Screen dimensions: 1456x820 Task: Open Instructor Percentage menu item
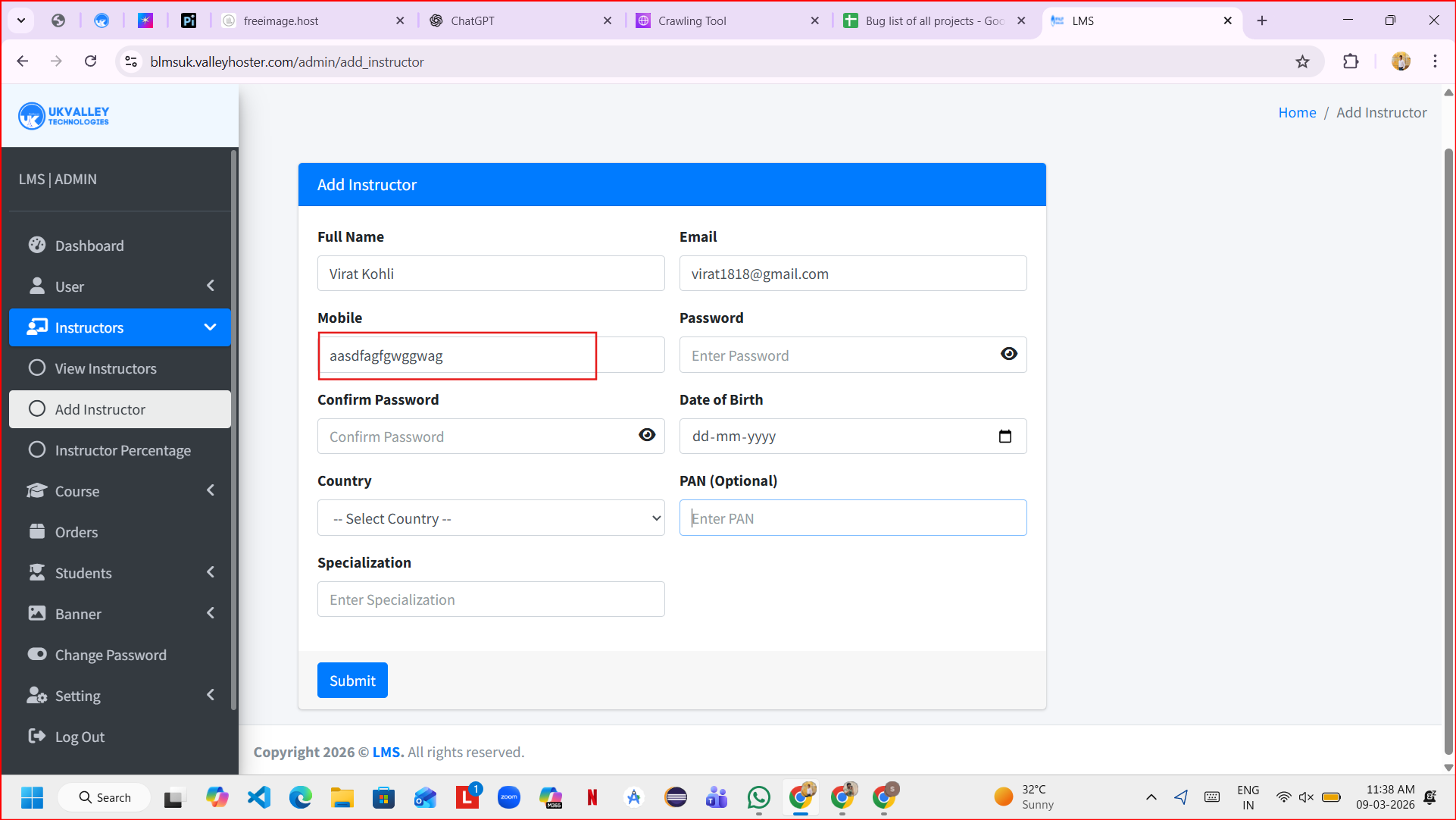click(x=123, y=450)
